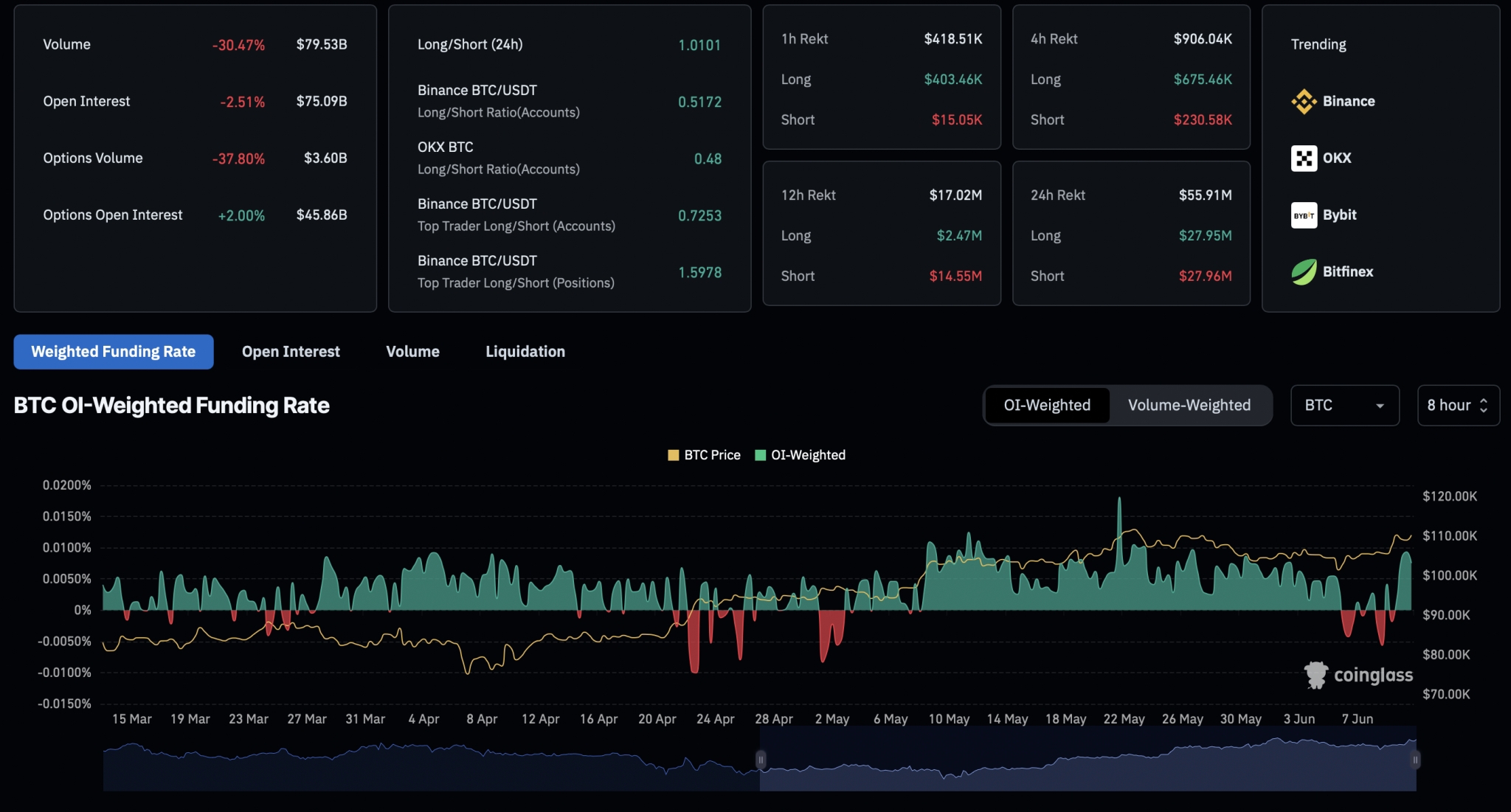
Task: Click the coinglass watermark logo
Action: pyautogui.click(x=1316, y=675)
